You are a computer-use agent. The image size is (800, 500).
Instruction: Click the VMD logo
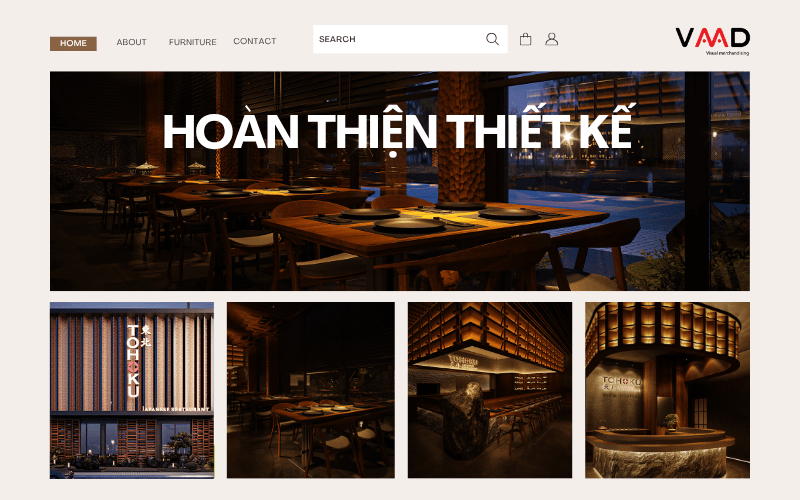tap(712, 38)
